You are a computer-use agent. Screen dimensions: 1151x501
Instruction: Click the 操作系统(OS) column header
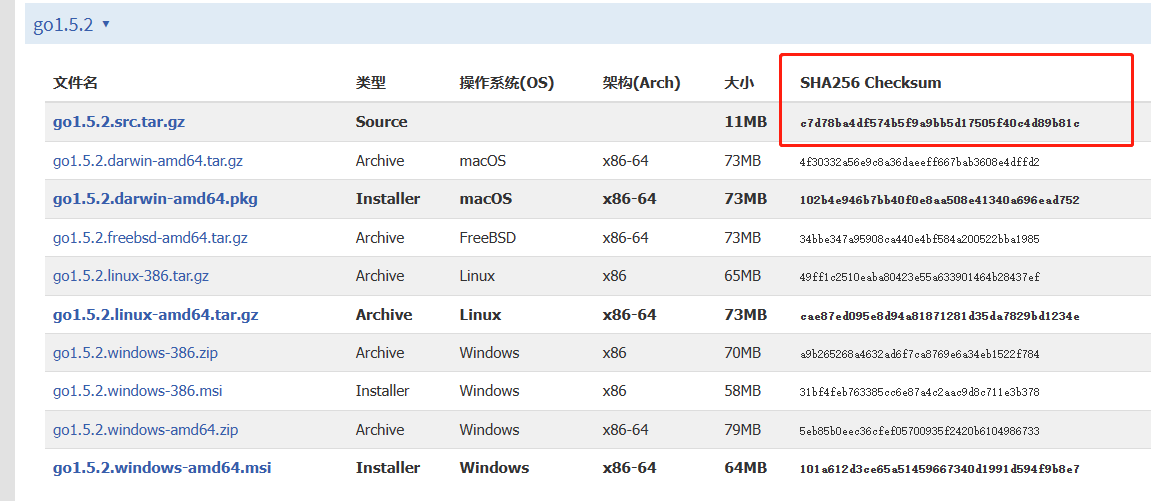(506, 83)
